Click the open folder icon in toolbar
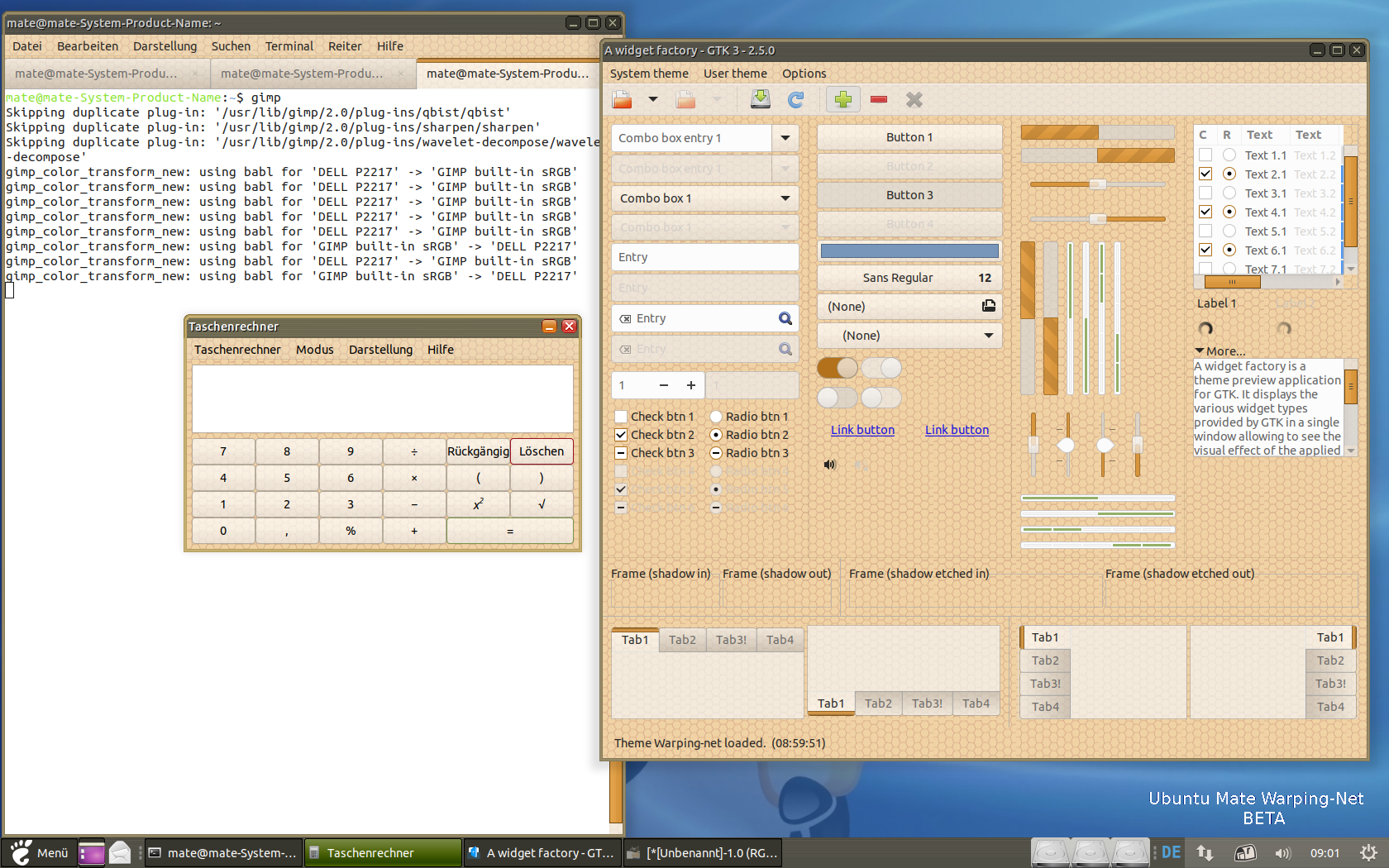This screenshot has height=868, width=1389. [623, 100]
